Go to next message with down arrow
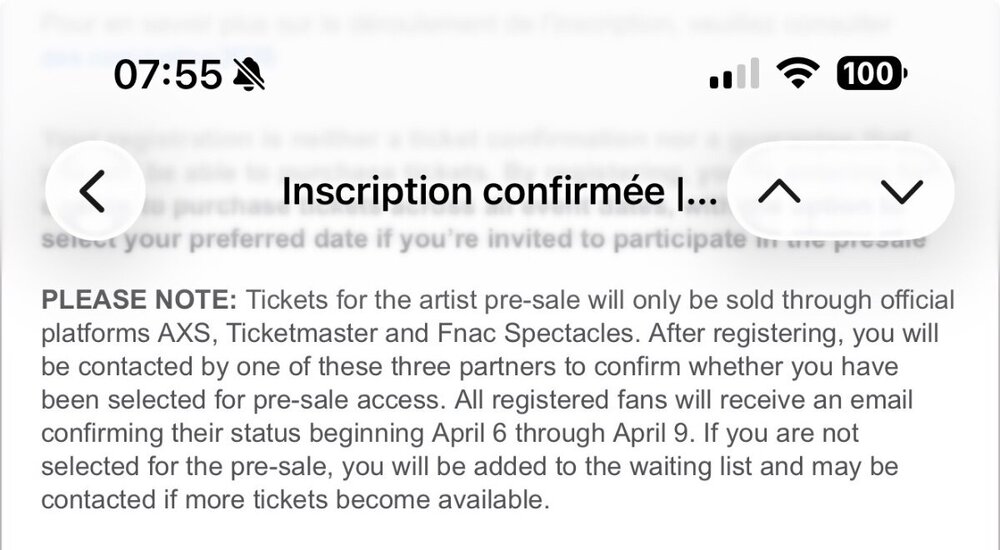1000x550 pixels. pyautogui.click(x=901, y=191)
